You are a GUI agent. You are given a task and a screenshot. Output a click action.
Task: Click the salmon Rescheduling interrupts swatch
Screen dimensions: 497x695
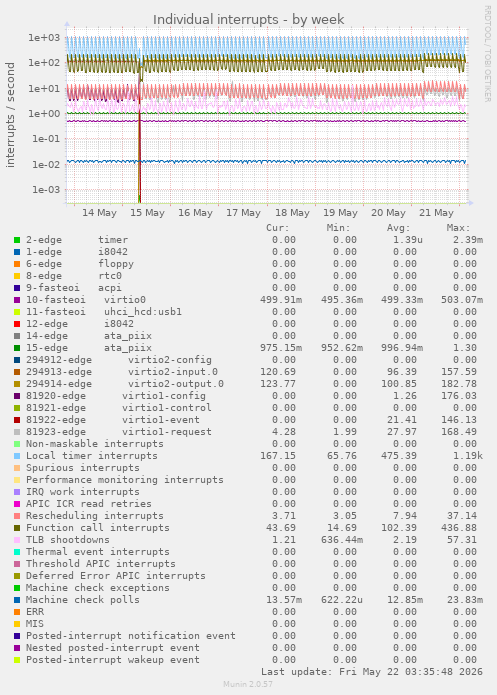point(17,516)
